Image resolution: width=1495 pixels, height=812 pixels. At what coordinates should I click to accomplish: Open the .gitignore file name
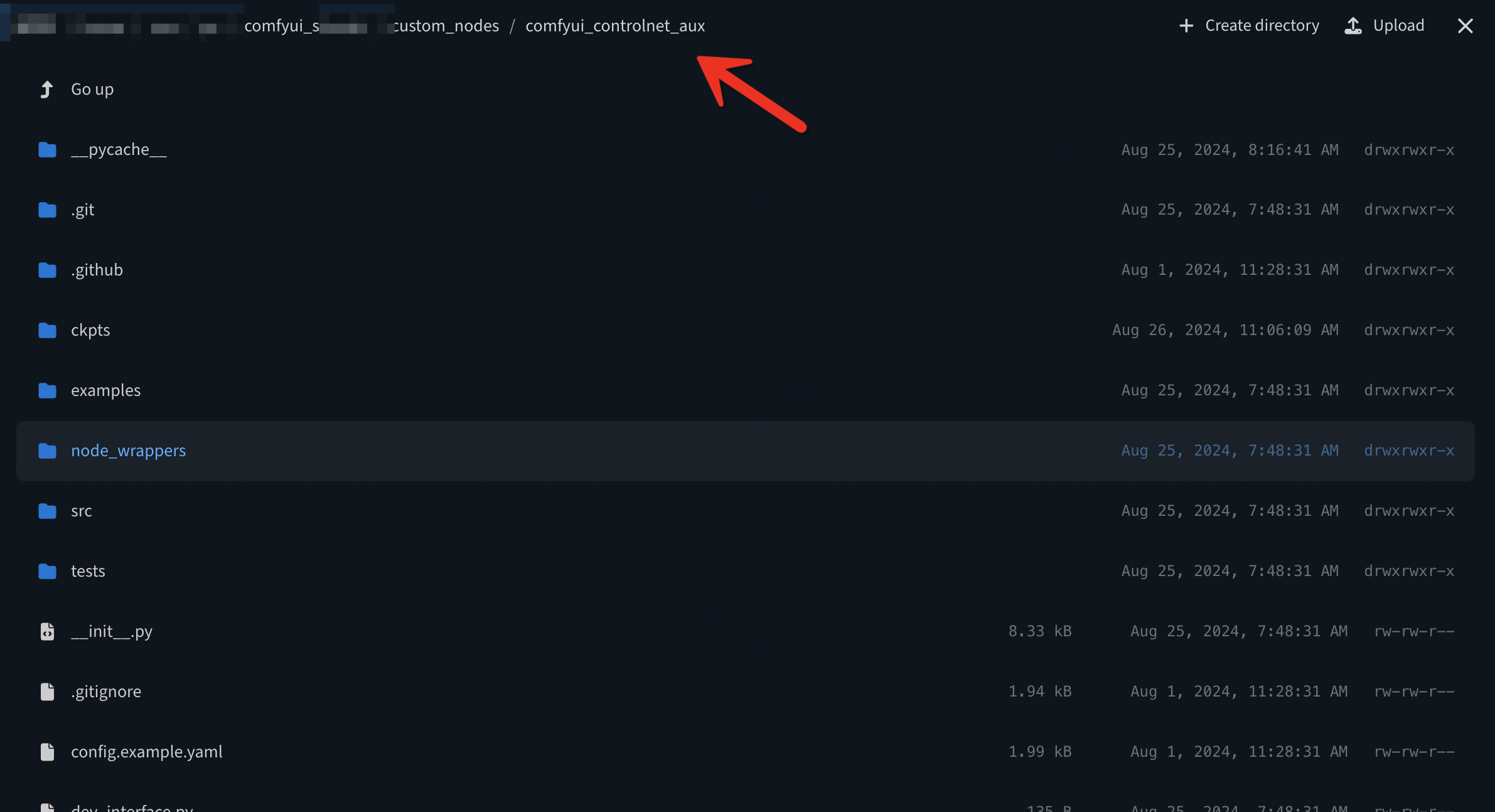click(x=106, y=692)
